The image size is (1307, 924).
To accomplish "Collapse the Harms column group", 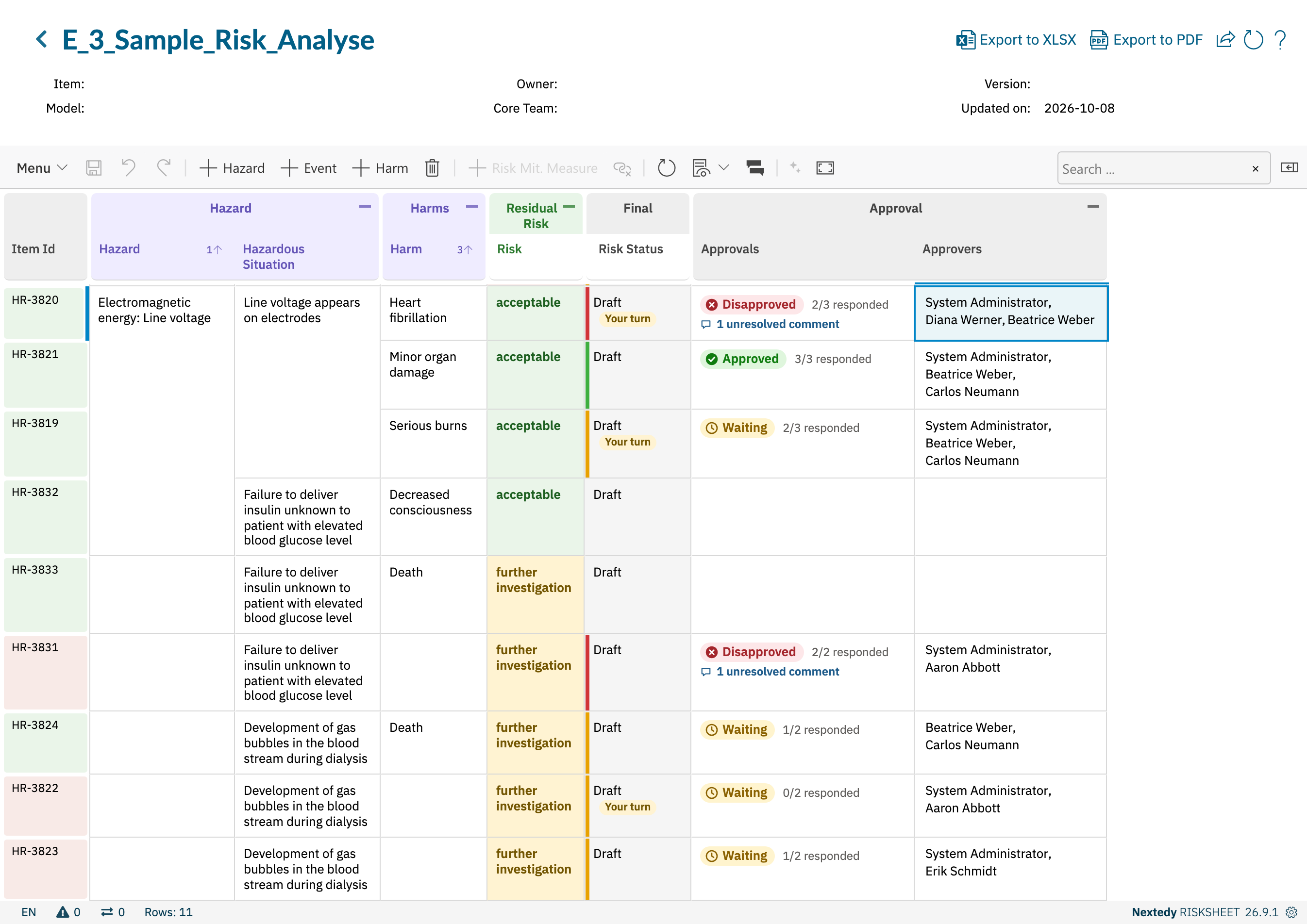I will [471, 207].
